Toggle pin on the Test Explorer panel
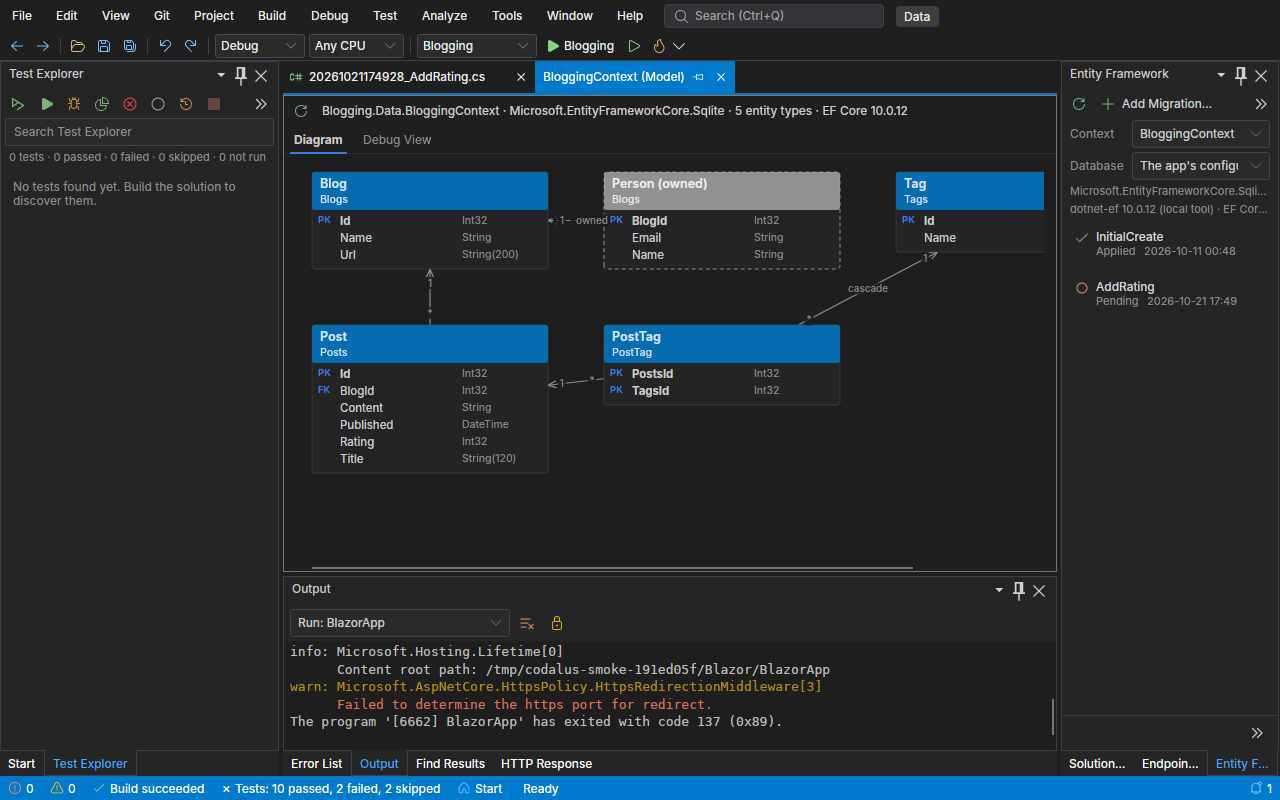Image resolution: width=1280 pixels, height=800 pixels. tap(241, 75)
